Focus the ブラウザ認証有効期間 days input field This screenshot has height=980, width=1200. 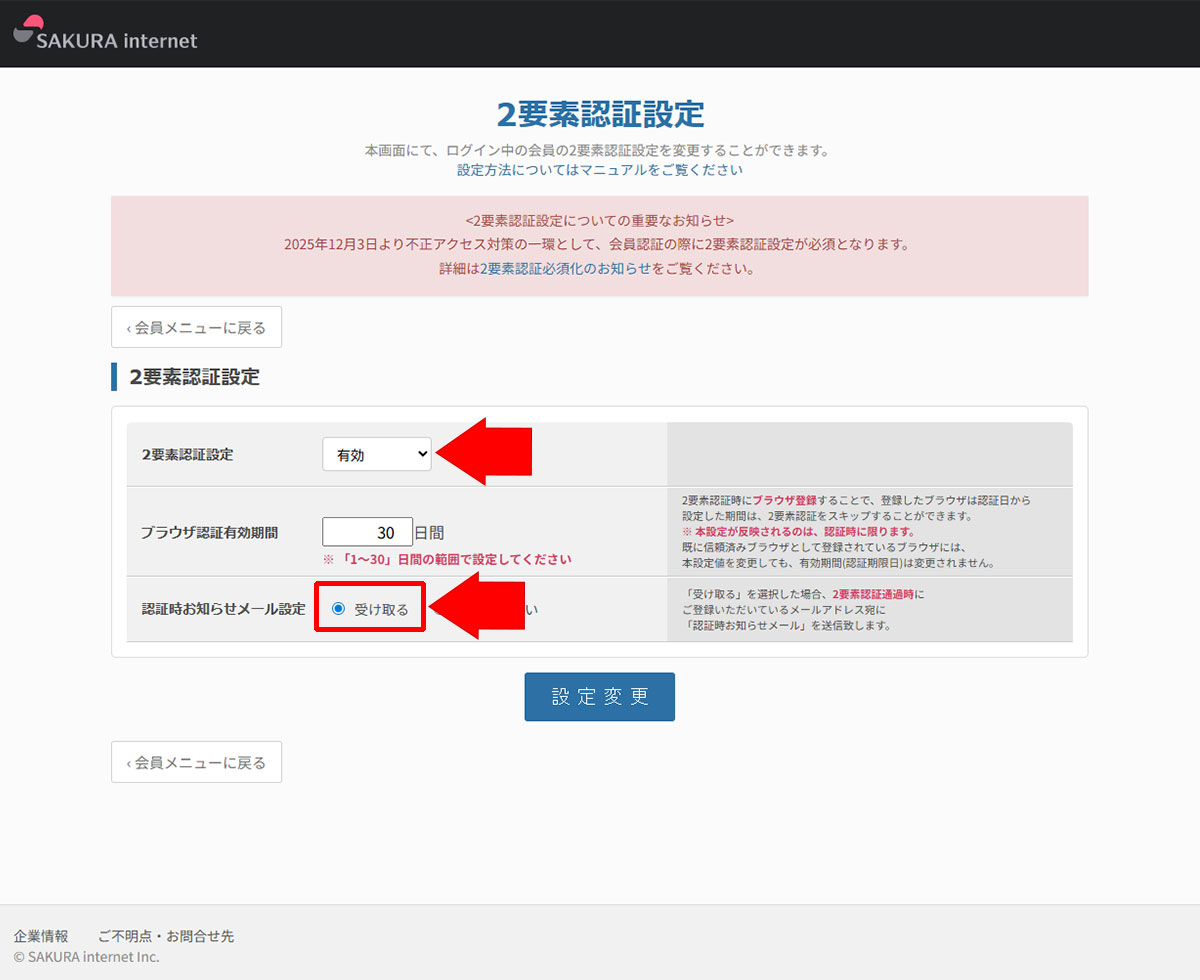click(367, 532)
